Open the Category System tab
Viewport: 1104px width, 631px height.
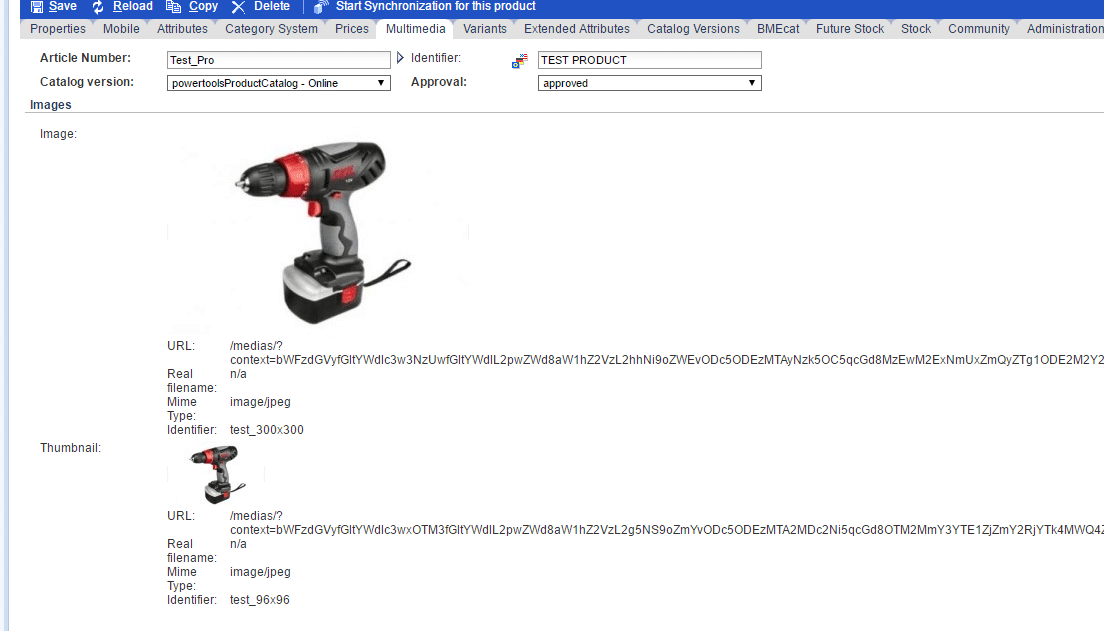pyautogui.click(x=271, y=29)
